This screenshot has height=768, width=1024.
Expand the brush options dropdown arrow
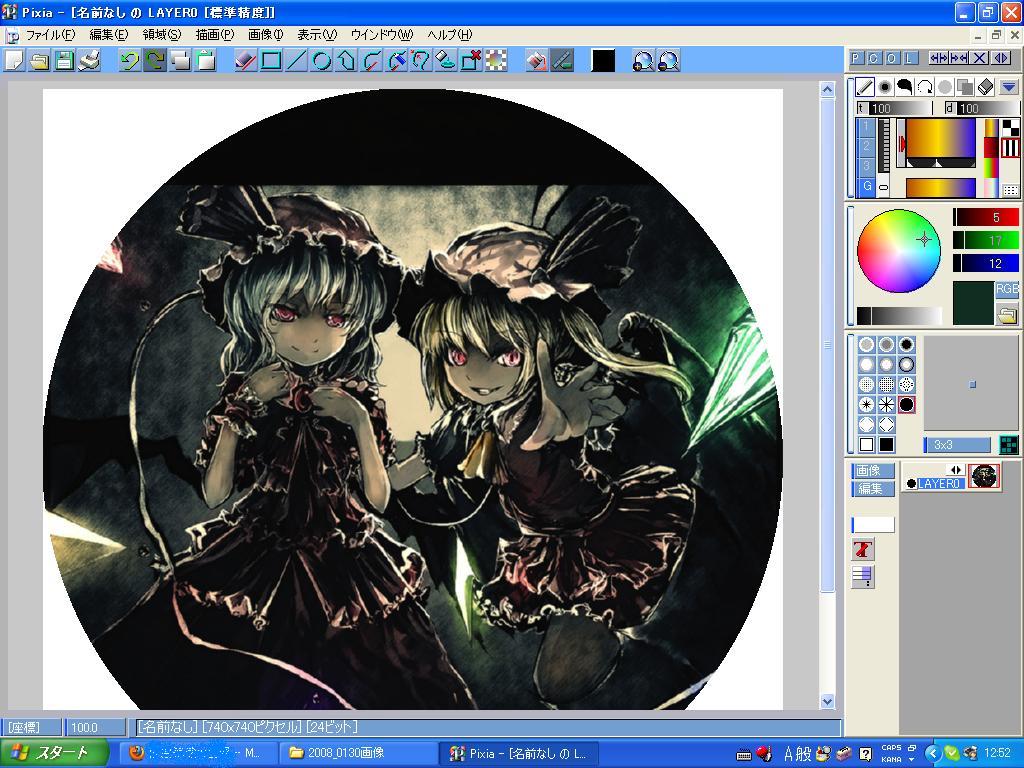(x=1008, y=86)
